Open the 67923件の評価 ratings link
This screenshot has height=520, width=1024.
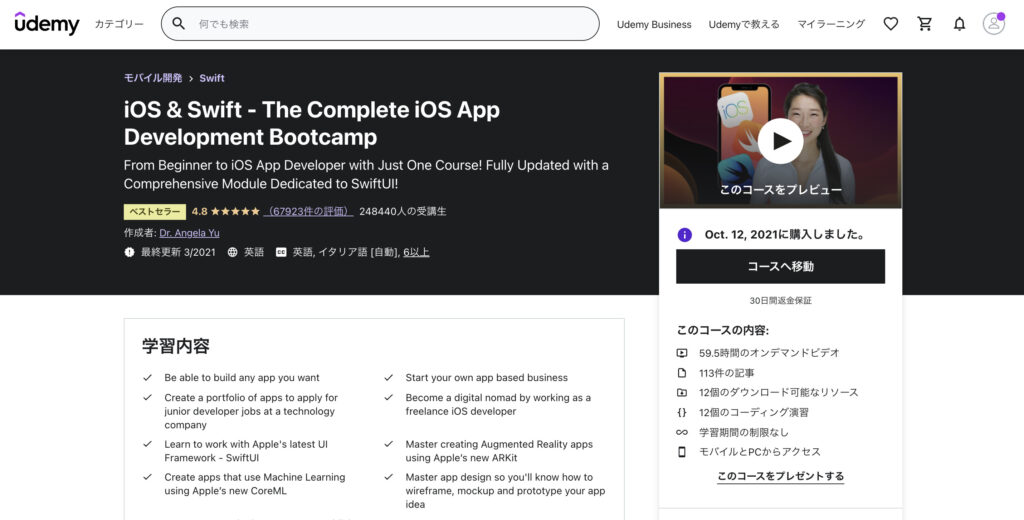pos(308,212)
